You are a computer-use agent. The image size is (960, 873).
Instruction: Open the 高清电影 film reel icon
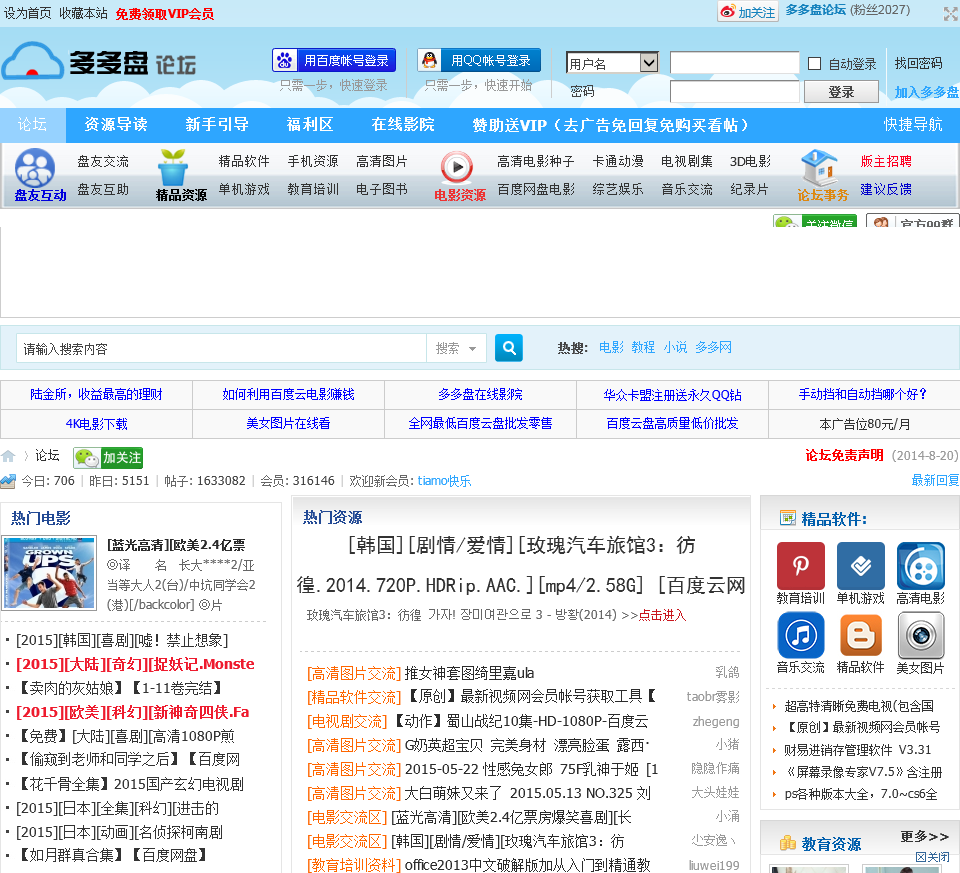tap(920, 566)
